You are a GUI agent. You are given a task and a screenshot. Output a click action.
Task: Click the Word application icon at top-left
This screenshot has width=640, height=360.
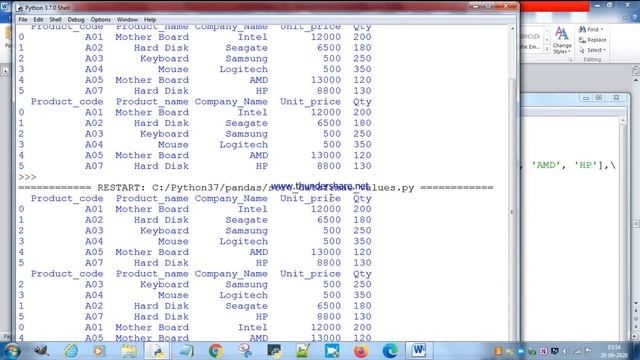coord(4,6)
